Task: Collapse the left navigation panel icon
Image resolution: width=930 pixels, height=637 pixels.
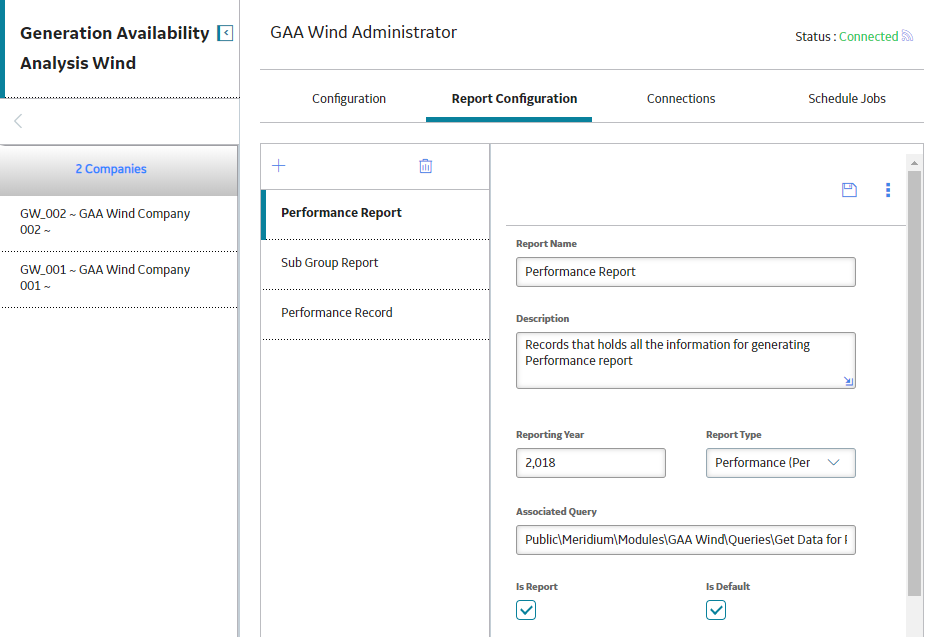Action: pyautogui.click(x=225, y=33)
